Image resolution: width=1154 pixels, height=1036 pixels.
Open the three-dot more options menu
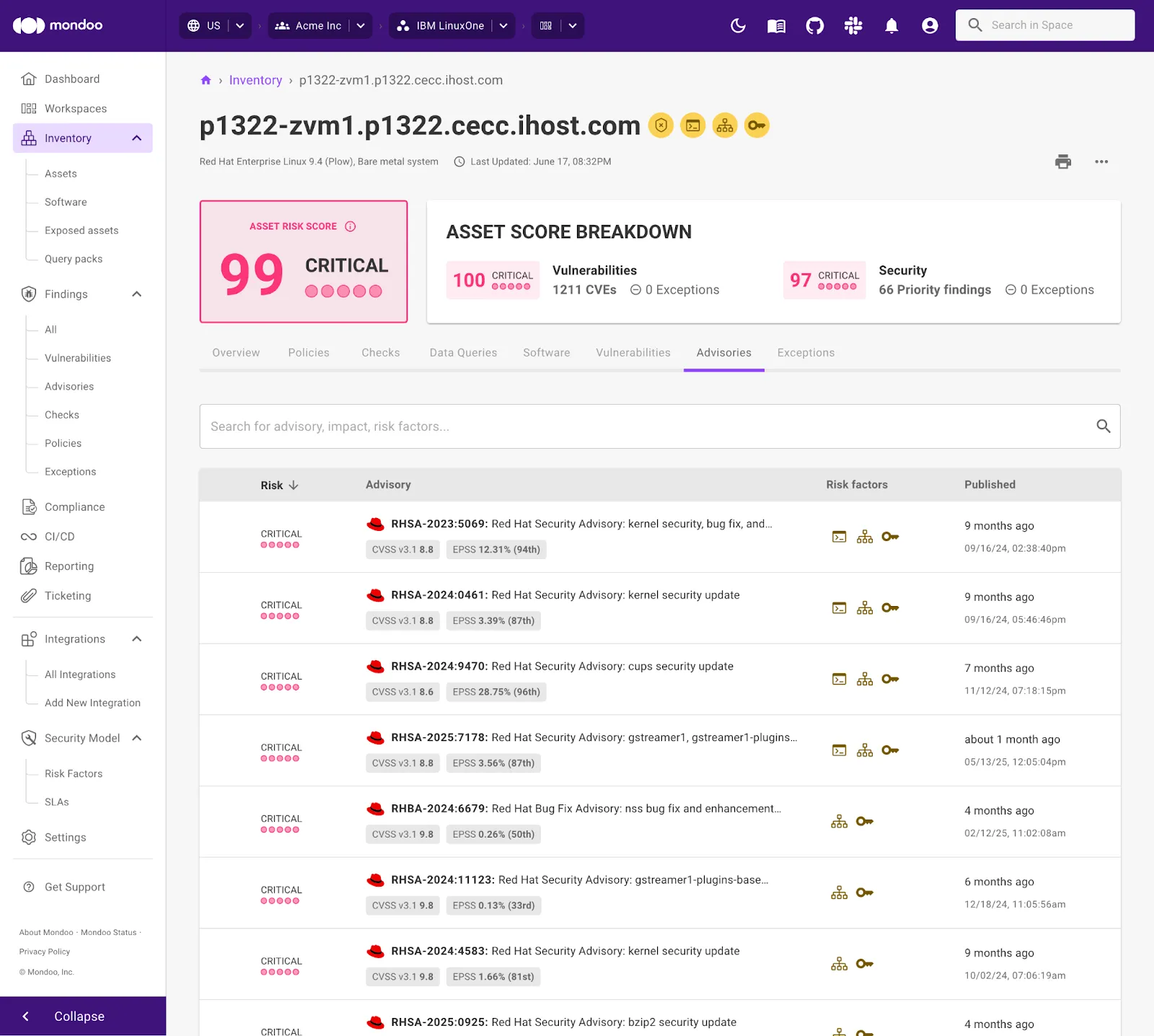[1101, 162]
